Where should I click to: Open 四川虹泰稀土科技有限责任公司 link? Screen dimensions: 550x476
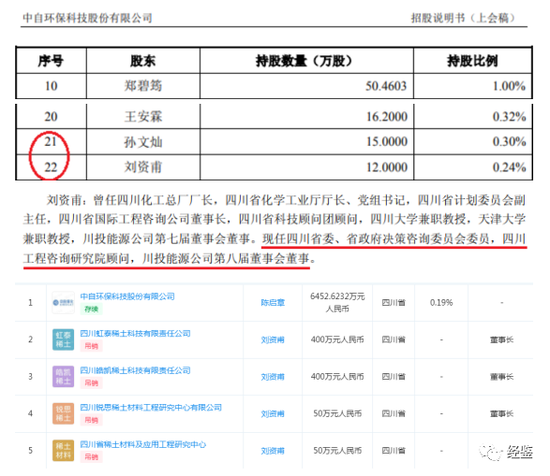pyautogui.click(x=135, y=333)
